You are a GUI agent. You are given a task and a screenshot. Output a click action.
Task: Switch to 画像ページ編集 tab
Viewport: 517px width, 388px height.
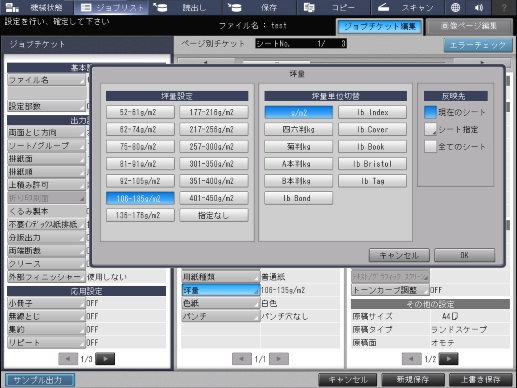point(469,26)
